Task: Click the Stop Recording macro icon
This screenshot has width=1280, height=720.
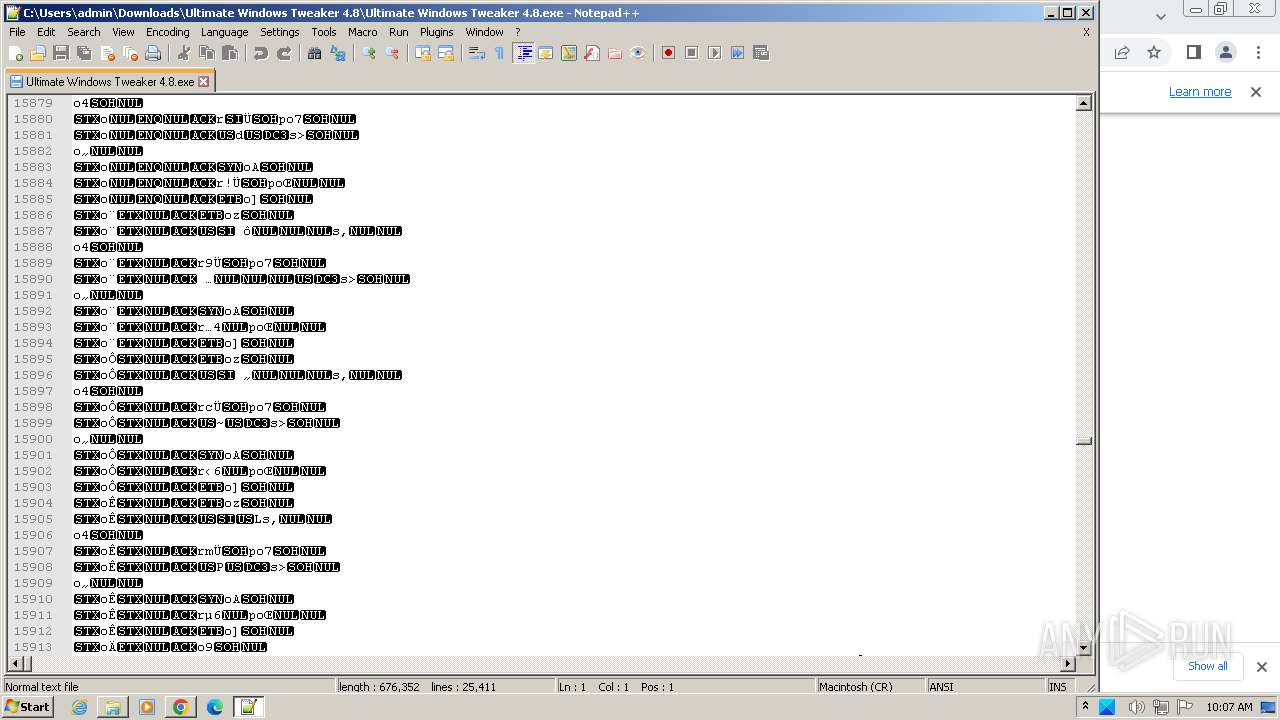Action: pos(691,53)
